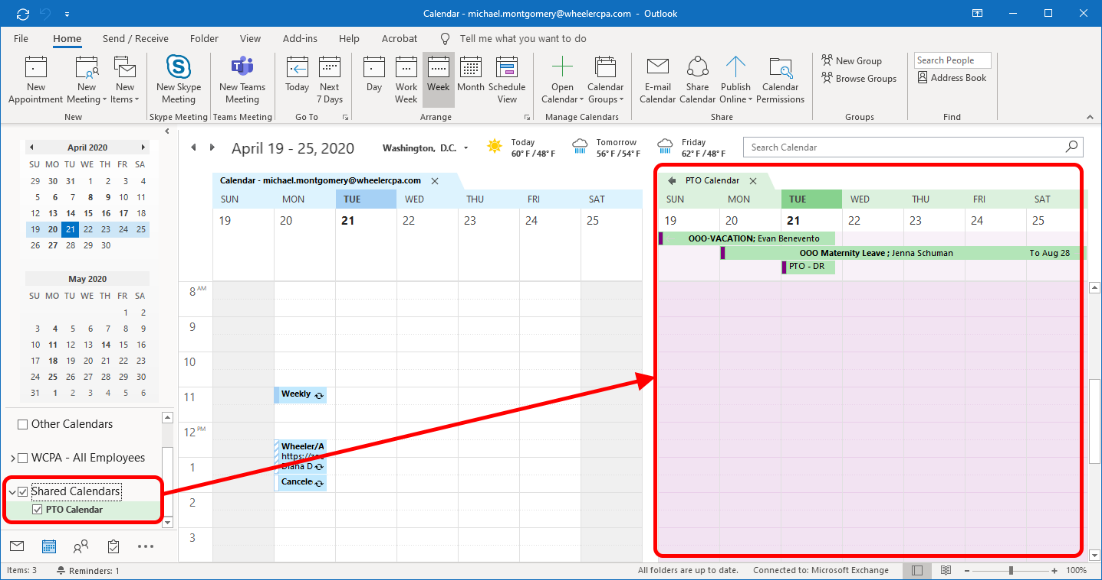Screen dimensions: 1102x580
Task: Uncheck PTO Calendar checkbox
Action: (x=37, y=510)
